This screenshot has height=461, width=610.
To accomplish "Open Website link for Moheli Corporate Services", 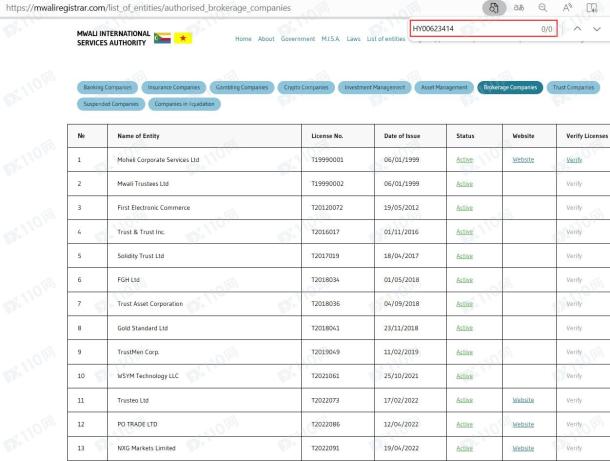I will pos(523,160).
